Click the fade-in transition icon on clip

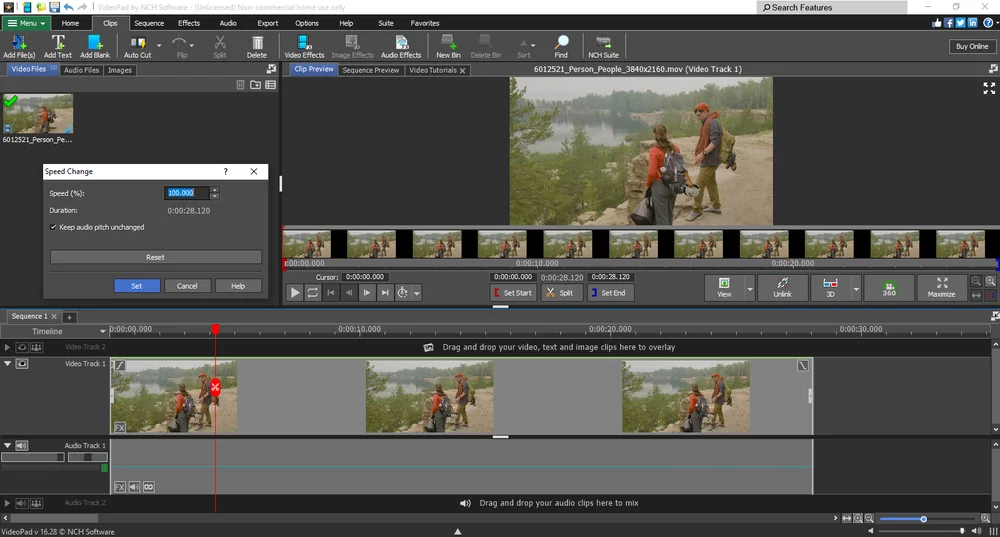pos(119,365)
